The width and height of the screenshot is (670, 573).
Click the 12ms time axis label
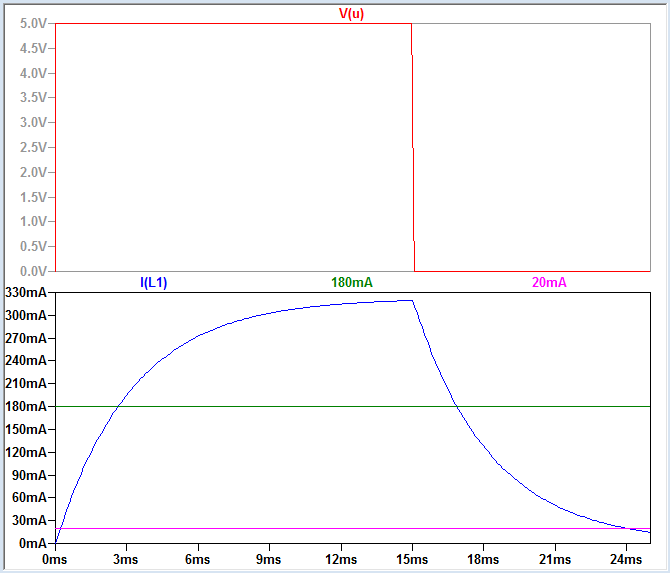click(x=341, y=559)
